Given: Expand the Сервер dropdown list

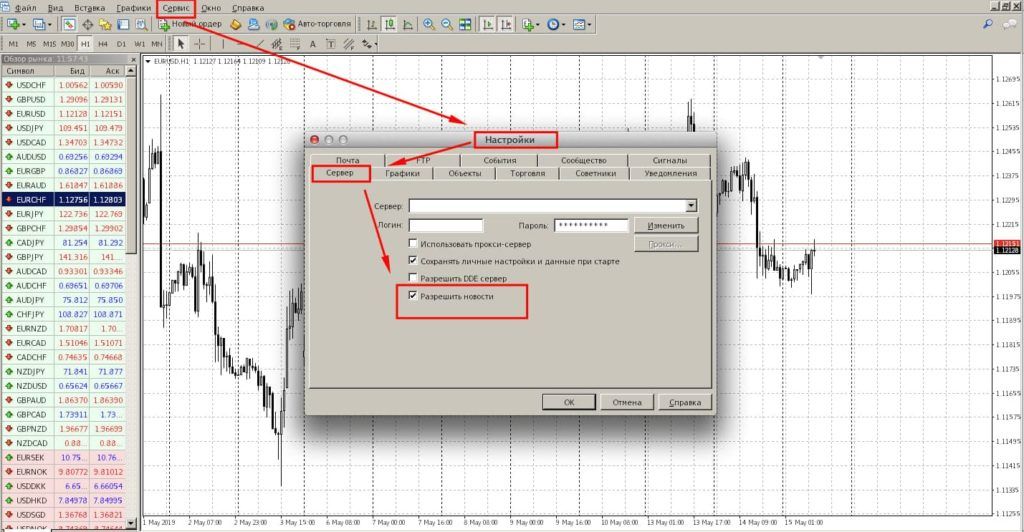Looking at the screenshot, I should click(690, 206).
